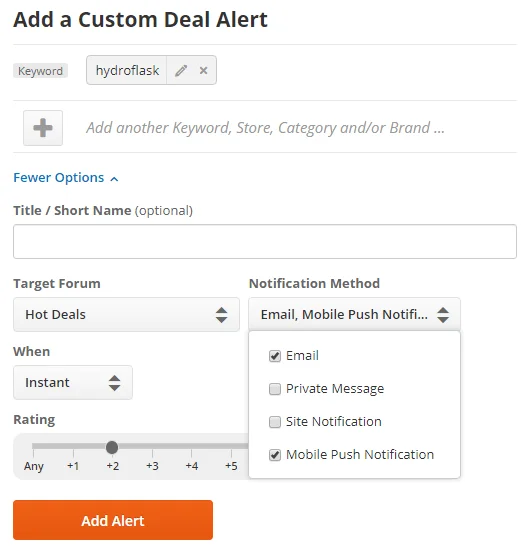
Task: Edit the hydroflask keyword with pencil icon
Action: point(181,71)
